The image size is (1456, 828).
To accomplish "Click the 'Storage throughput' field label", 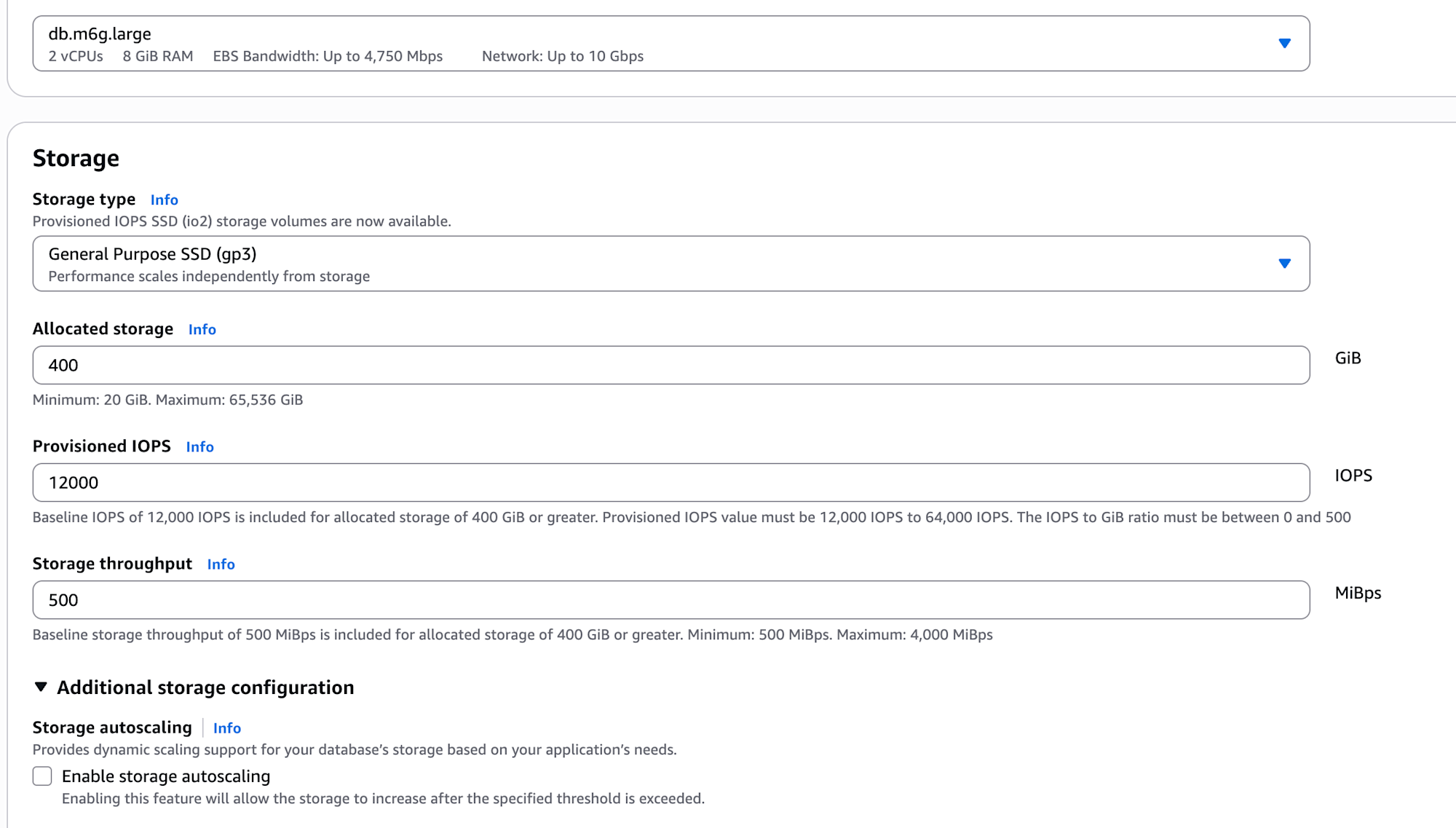I will coord(112,564).
